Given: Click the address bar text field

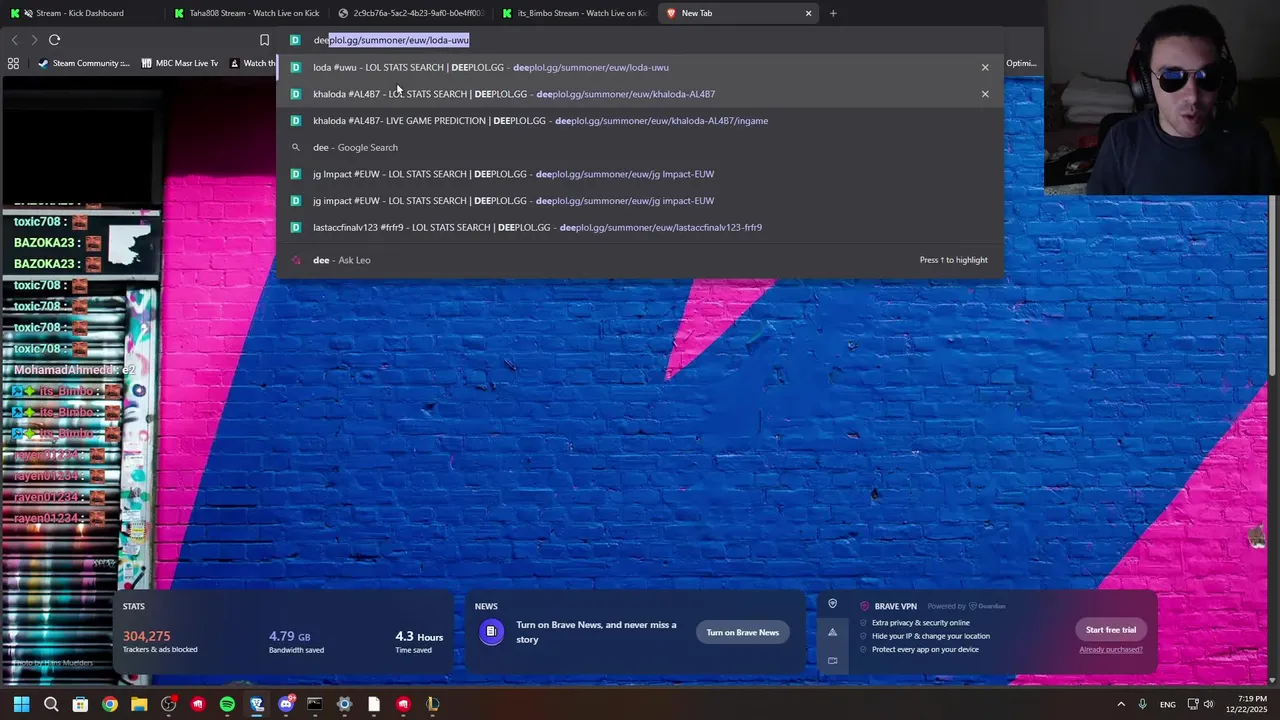Looking at the screenshot, I should pyautogui.click(x=640, y=40).
